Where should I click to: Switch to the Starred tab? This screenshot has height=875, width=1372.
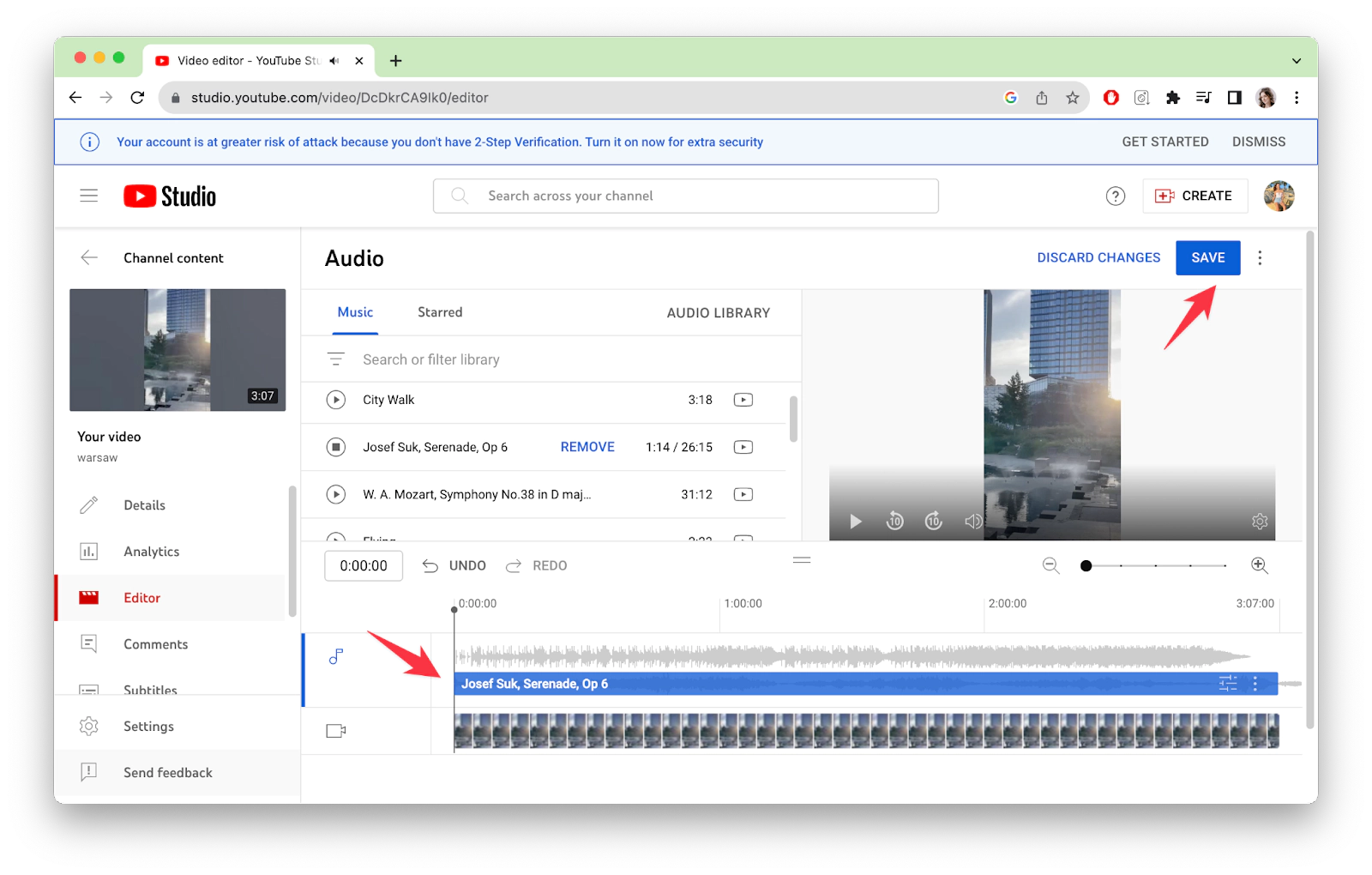(440, 312)
